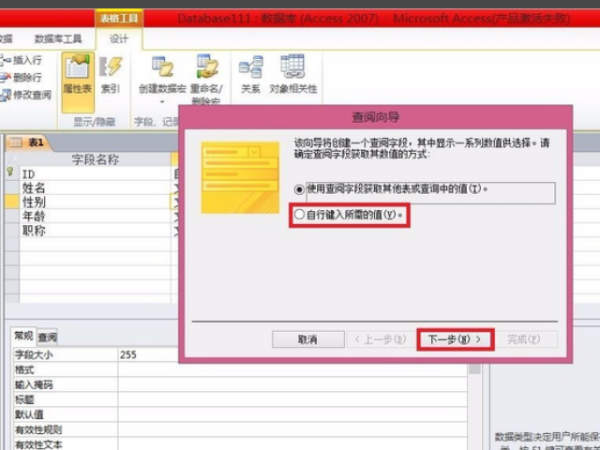Click the 有效性文本 property label
Image resolution: width=600 pixels, height=450 pixels.
tap(39, 444)
